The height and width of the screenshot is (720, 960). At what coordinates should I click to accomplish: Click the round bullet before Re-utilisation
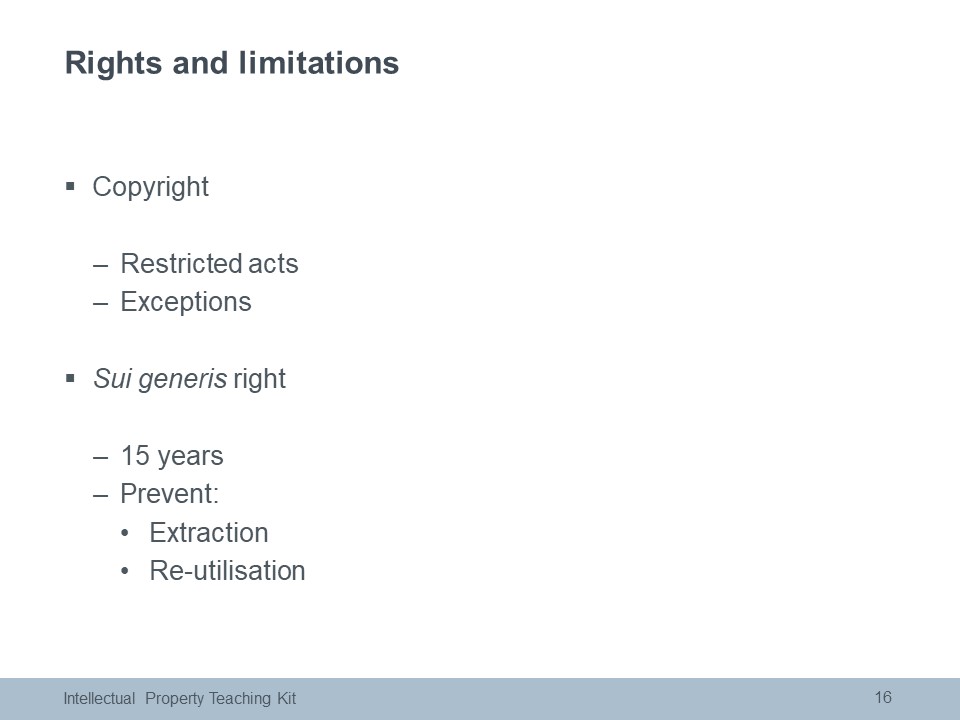126,571
